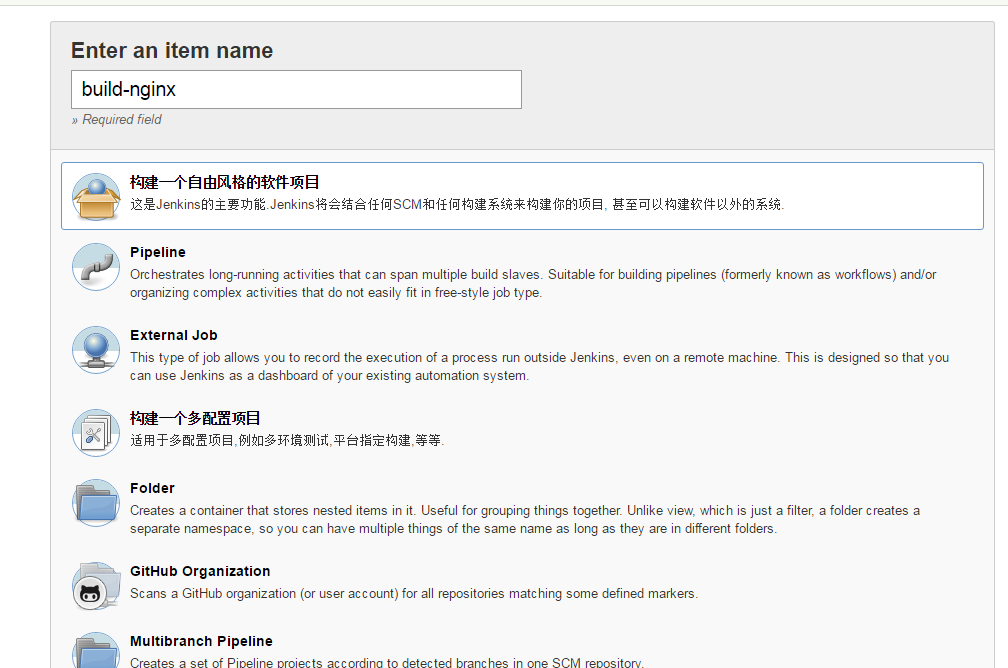The height and width of the screenshot is (668, 1008).
Task: Click the GitHub Organization octocat icon
Action: point(96,586)
